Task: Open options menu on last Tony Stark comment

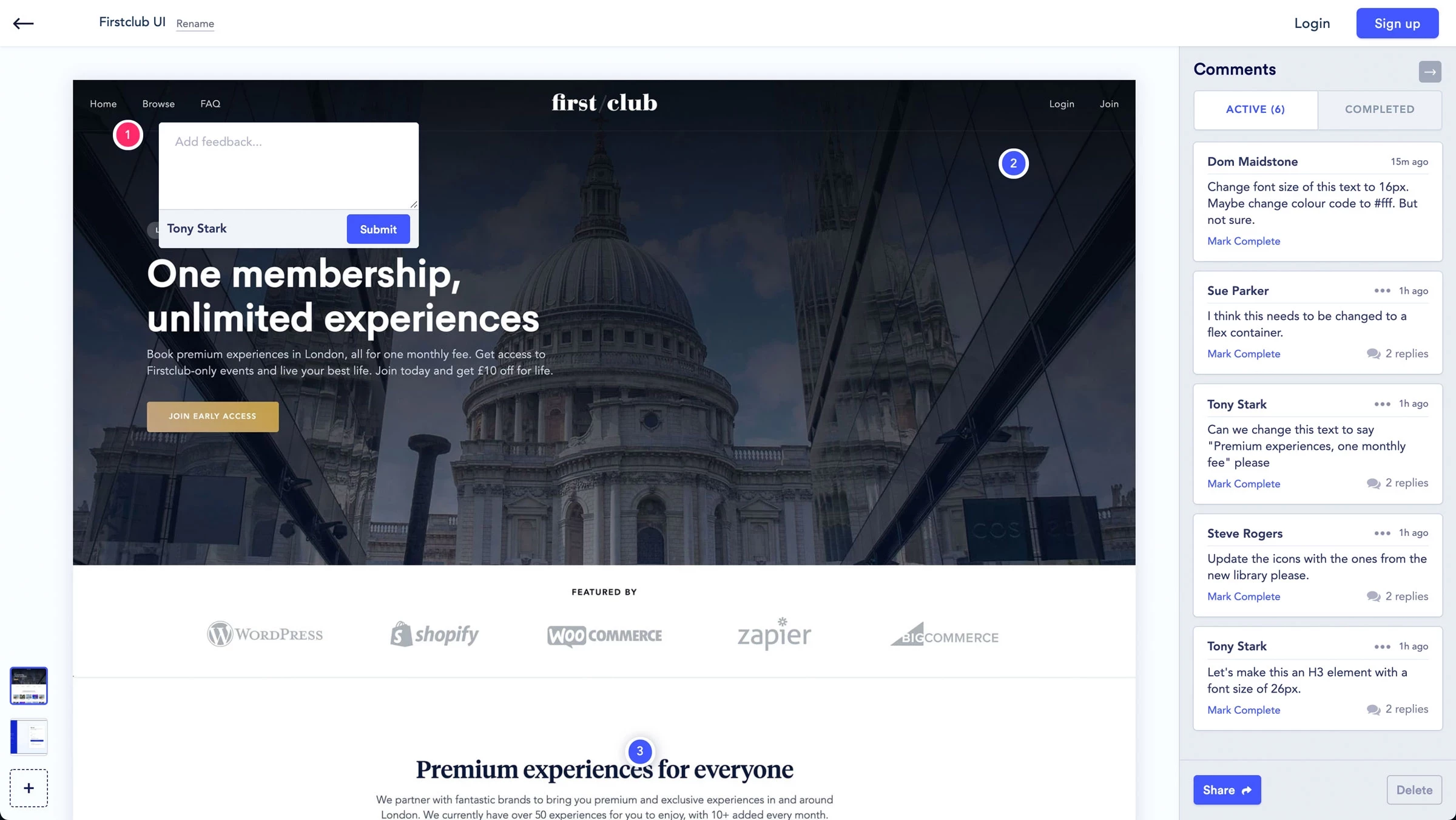Action: [1382, 646]
